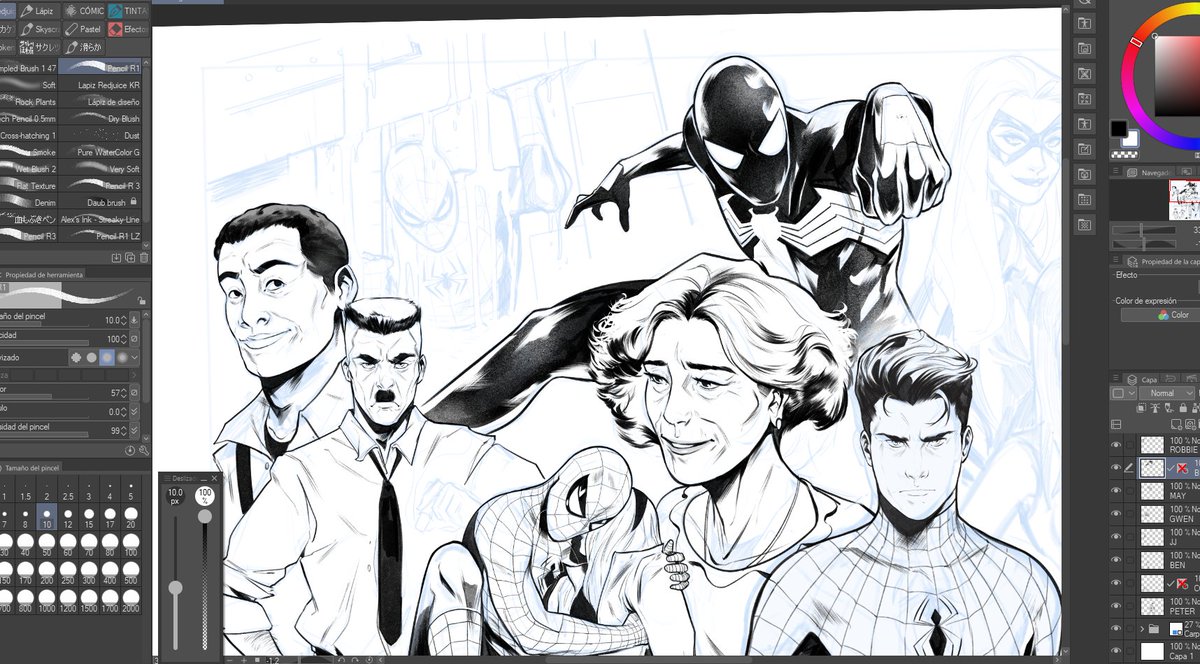Pick the Very Soft brush
This screenshot has width=1200, height=664.
[101, 169]
